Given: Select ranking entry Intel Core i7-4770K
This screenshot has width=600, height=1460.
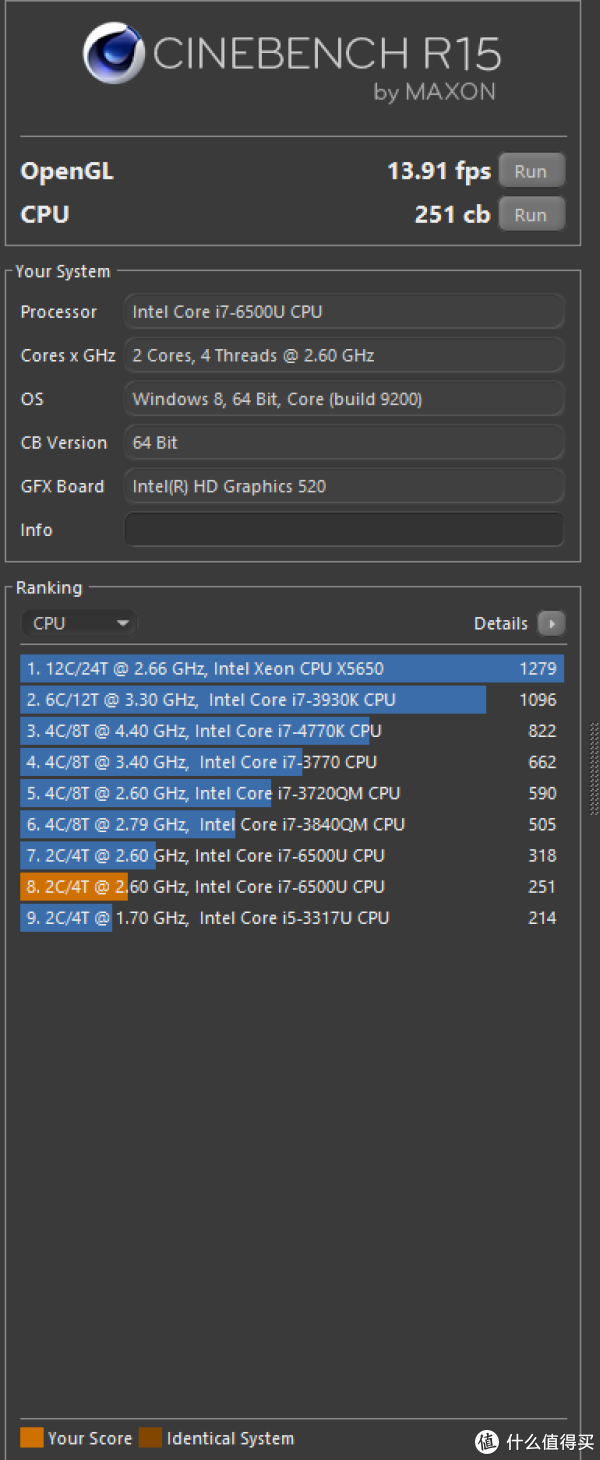Looking at the screenshot, I should point(292,731).
